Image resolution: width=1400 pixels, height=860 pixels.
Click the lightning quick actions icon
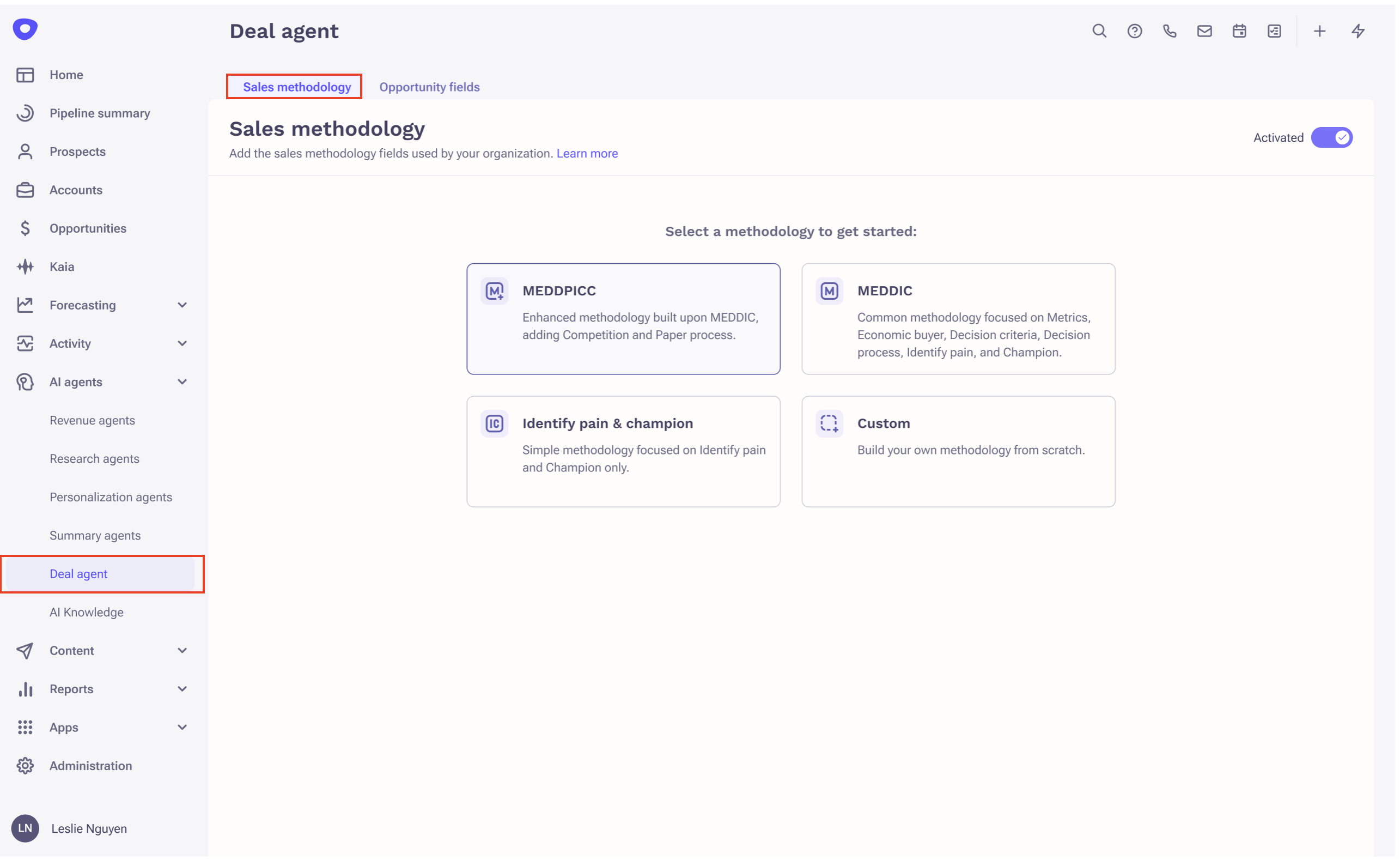(1358, 31)
